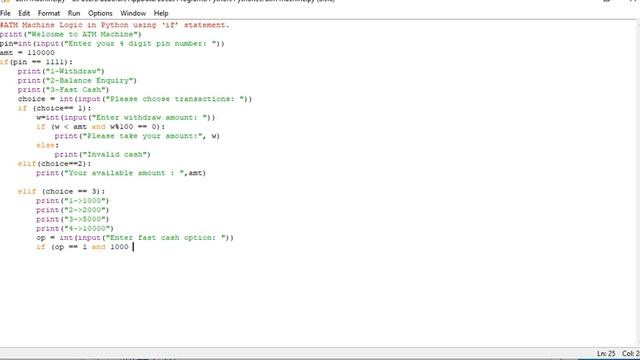Click the 'Ln: 25' status bar indicator
Screen dimensions: 640x360
(x=606, y=353)
